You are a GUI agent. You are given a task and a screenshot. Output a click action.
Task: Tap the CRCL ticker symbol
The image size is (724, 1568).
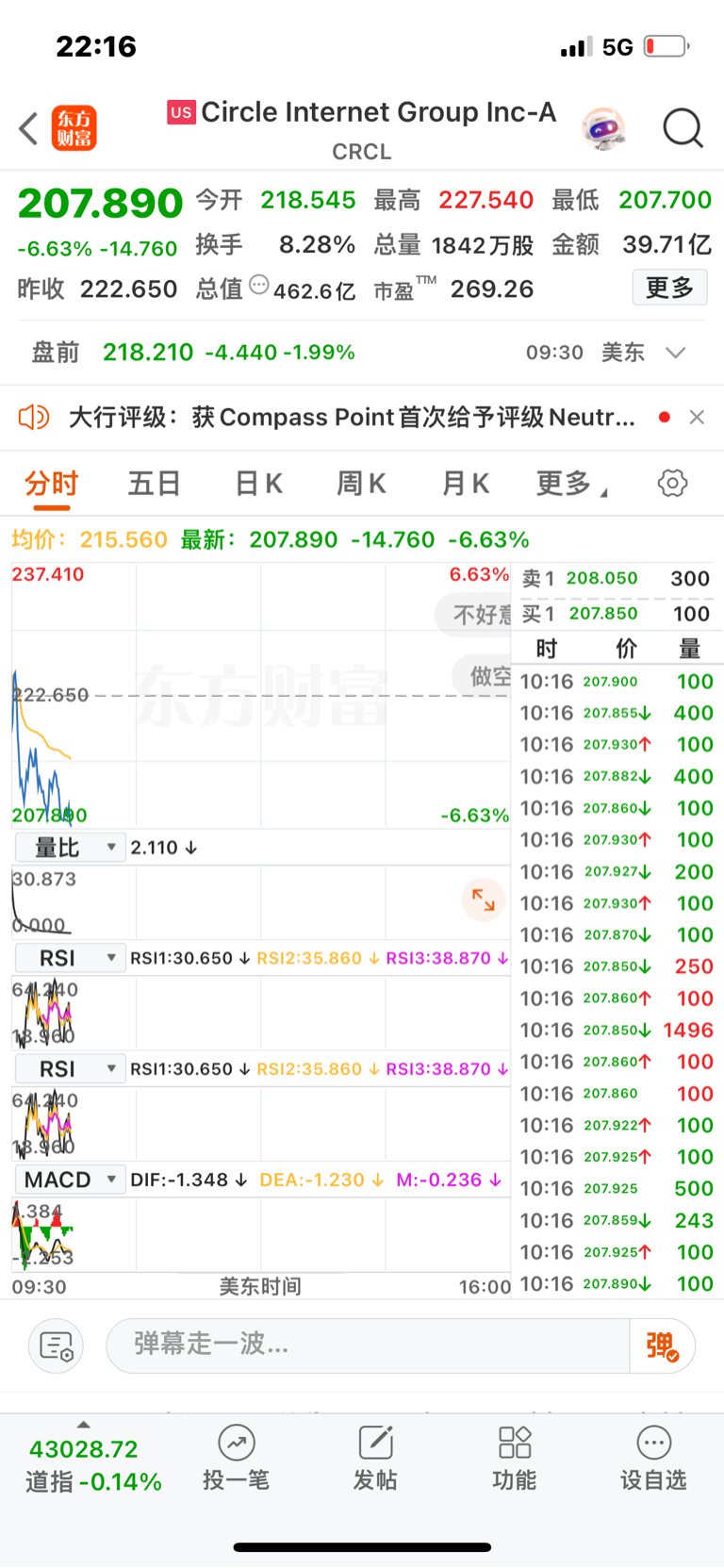362,152
